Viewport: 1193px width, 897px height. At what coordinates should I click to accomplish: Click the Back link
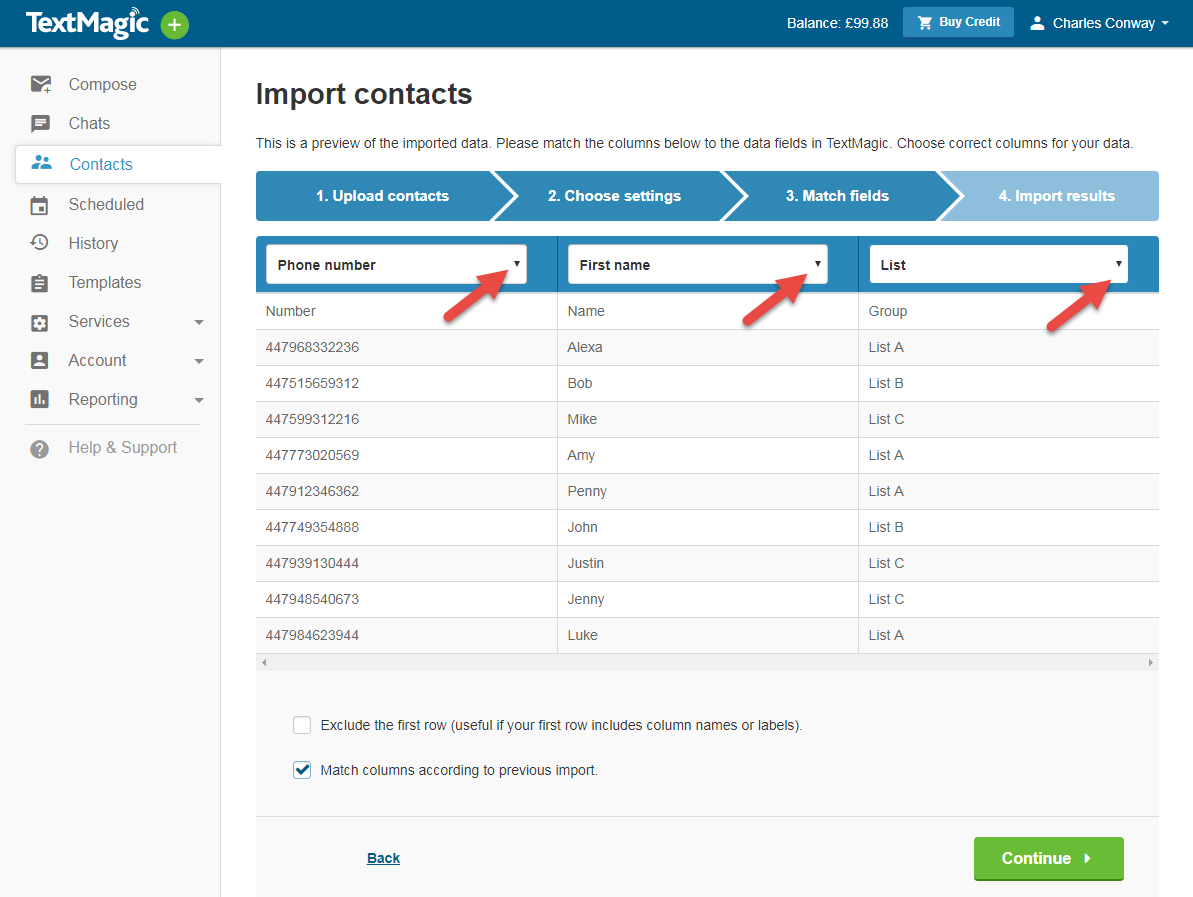click(x=383, y=858)
